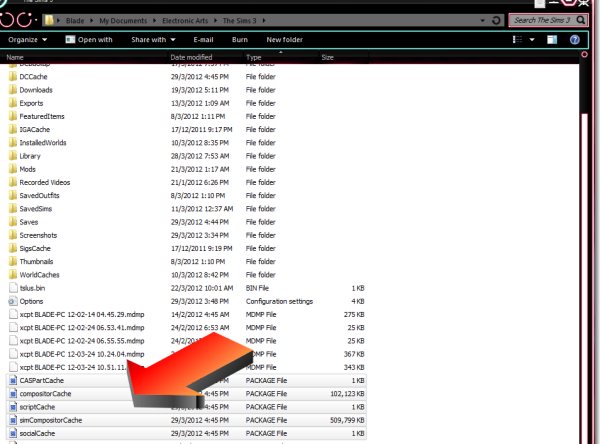The image size is (600, 444).
Task: Select the Options configuration file icon
Action: click(x=12, y=301)
